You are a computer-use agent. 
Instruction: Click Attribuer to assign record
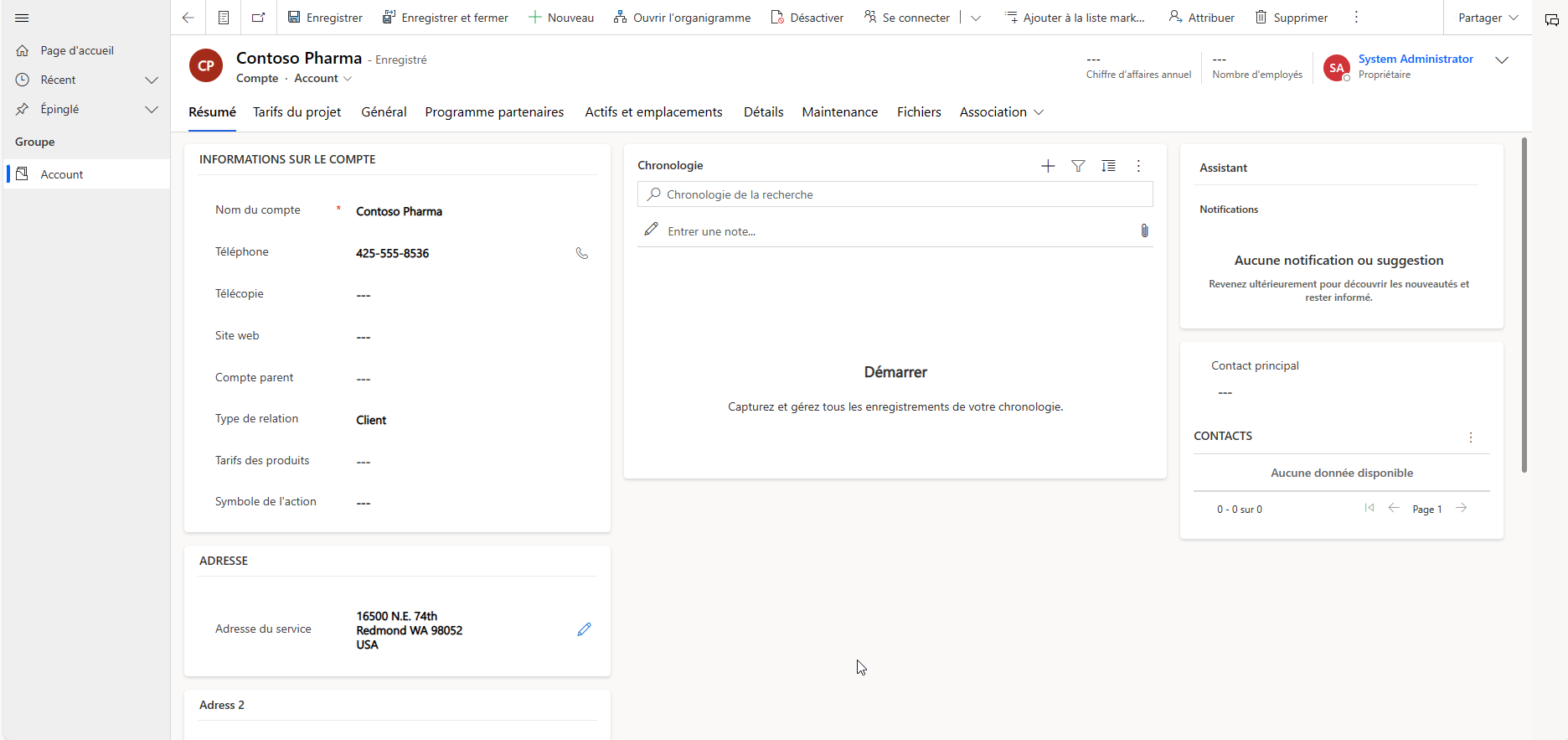click(x=1202, y=18)
